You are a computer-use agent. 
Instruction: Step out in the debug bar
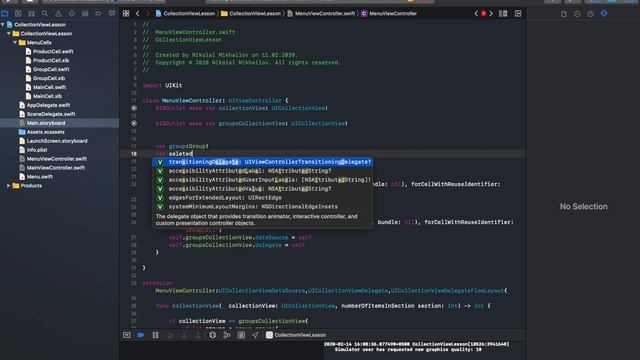(x=198, y=335)
